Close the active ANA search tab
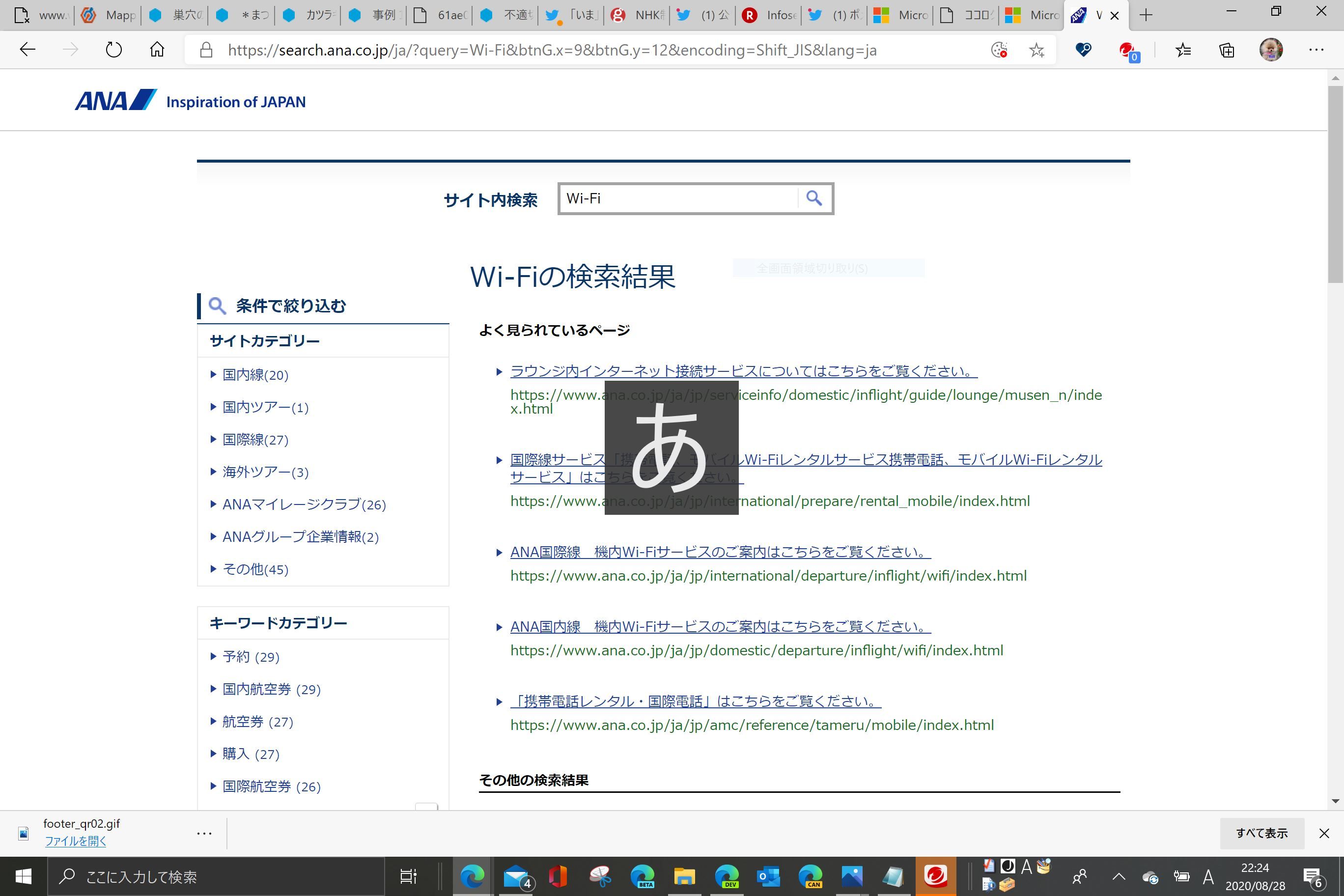The image size is (1344, 896). pyautogui.click(x=1114, y=16)
